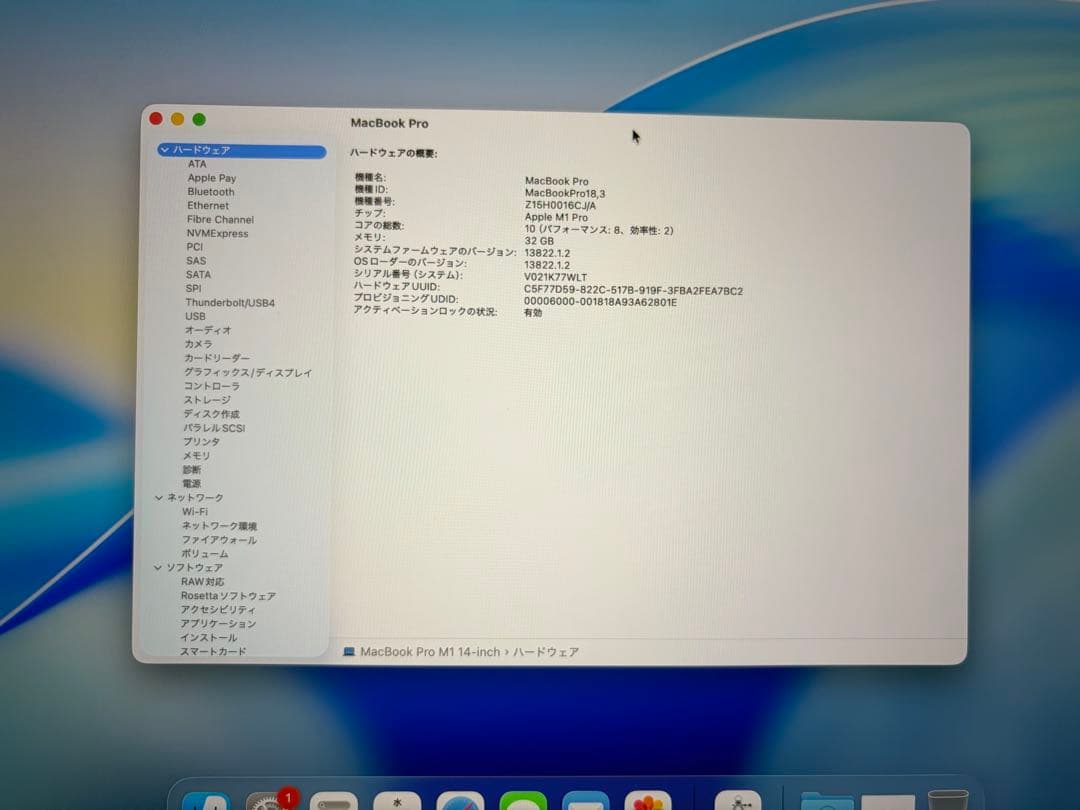Select メモリ in the sidebar list
The width and height of the screenshot is (1080, 810).
click(196, 456)
